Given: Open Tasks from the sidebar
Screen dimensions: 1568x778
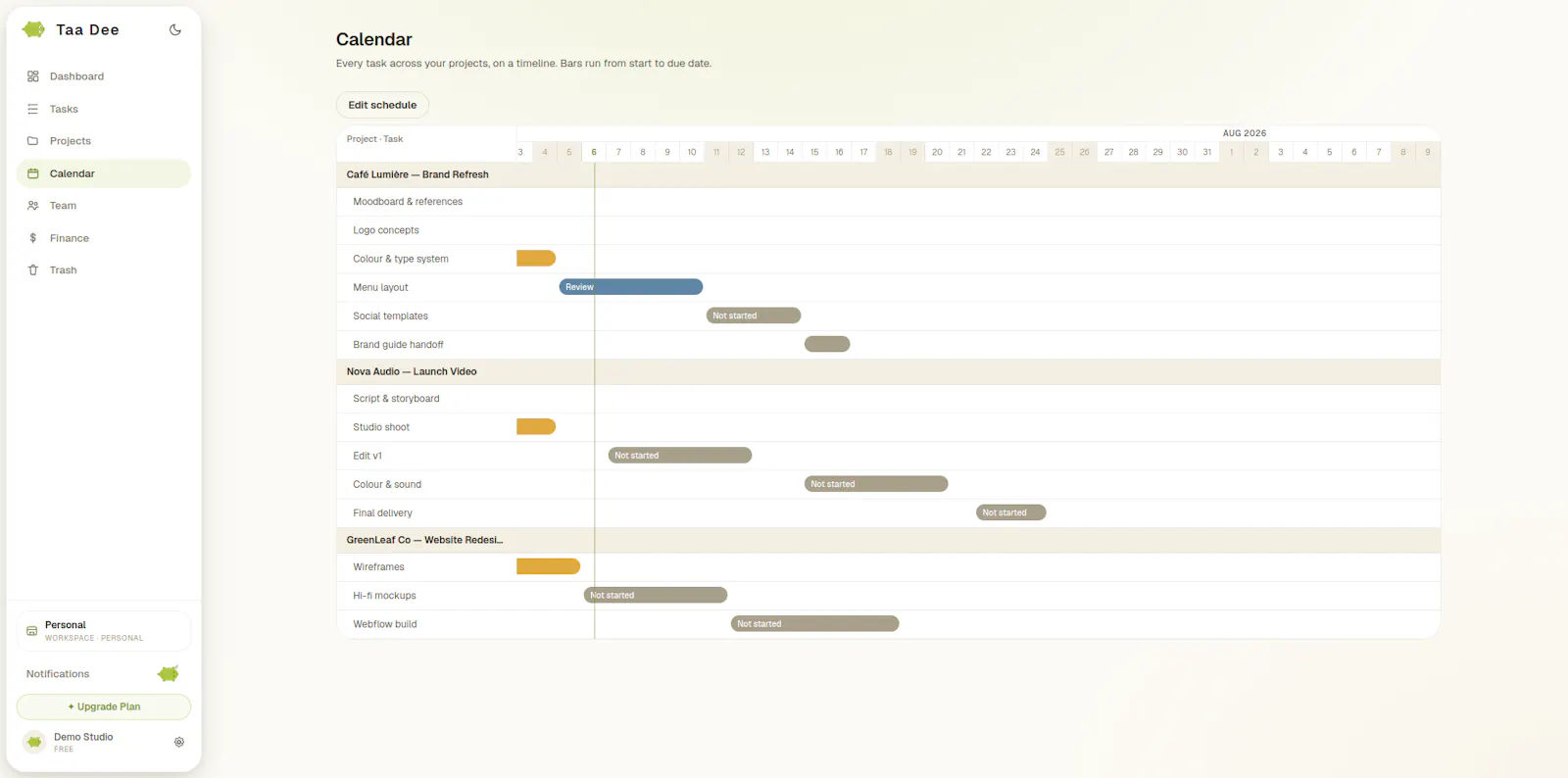Looking at the screenshot, I should [103, 109].
